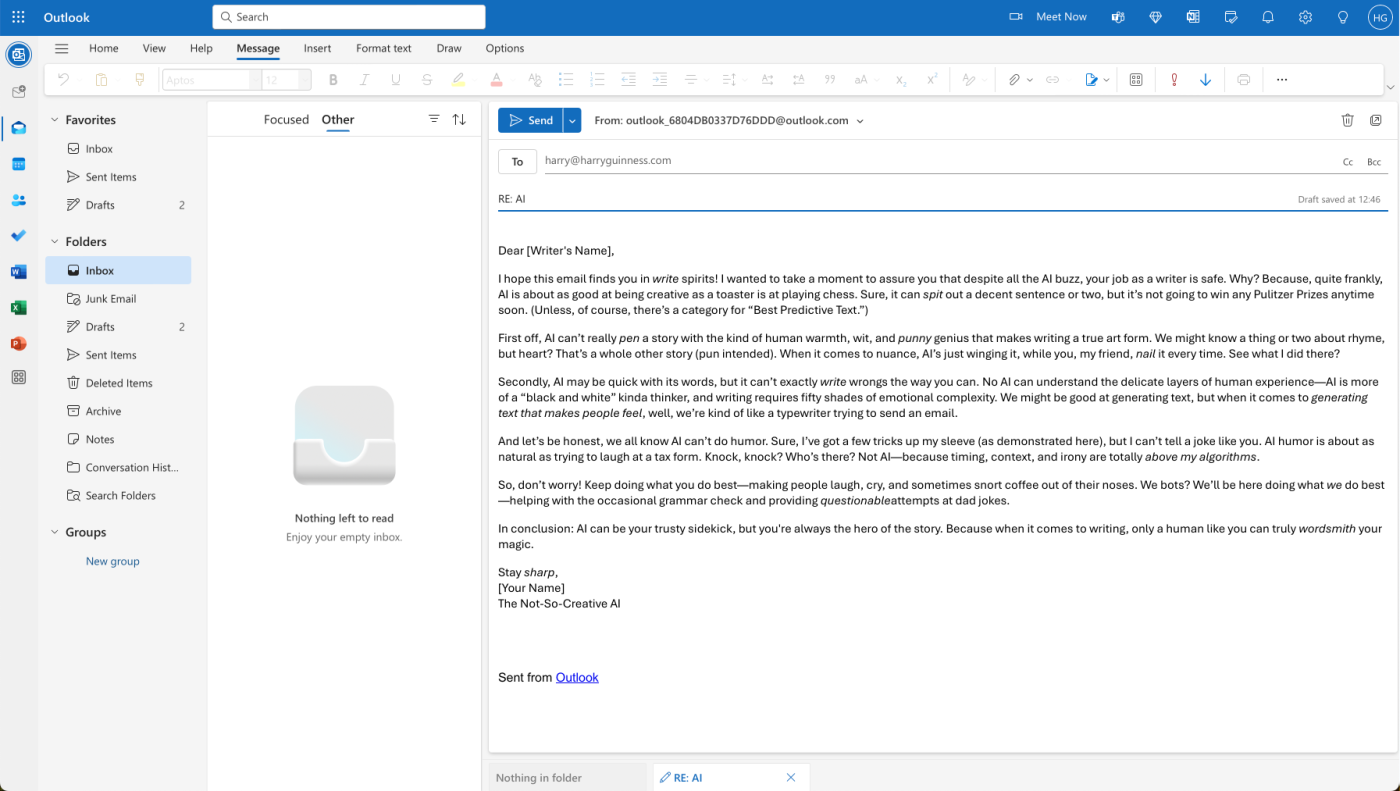Open the ribbon overflow three-dots menu

[1282, 80]
